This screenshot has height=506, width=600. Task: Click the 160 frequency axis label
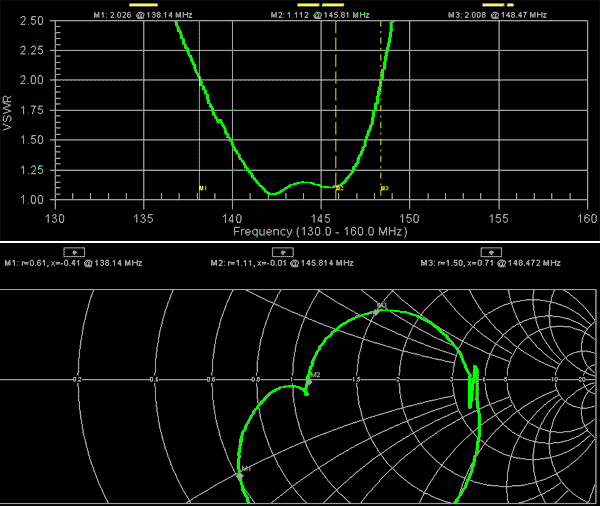[x=587, y=219]
